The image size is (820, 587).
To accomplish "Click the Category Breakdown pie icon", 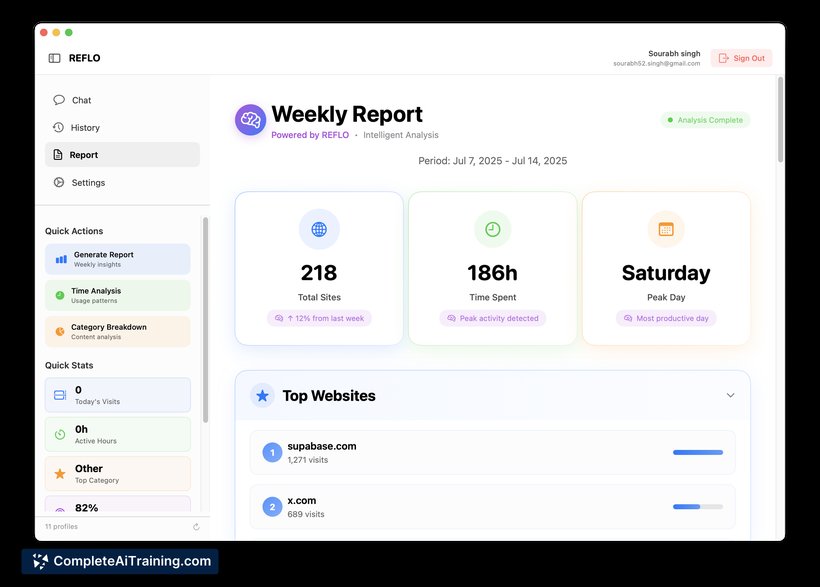I will coord(60,331).
